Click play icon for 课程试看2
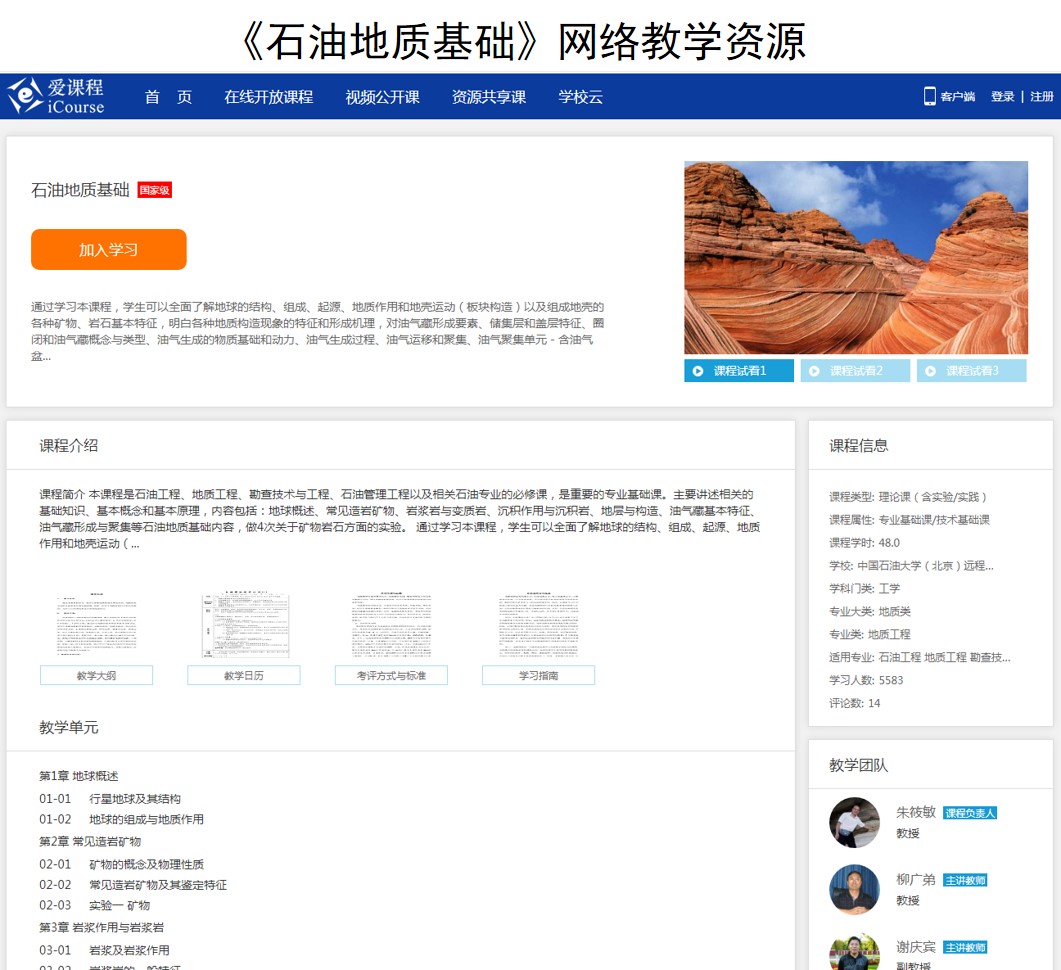Screen dimensions: 1061x970 point(814,371)
